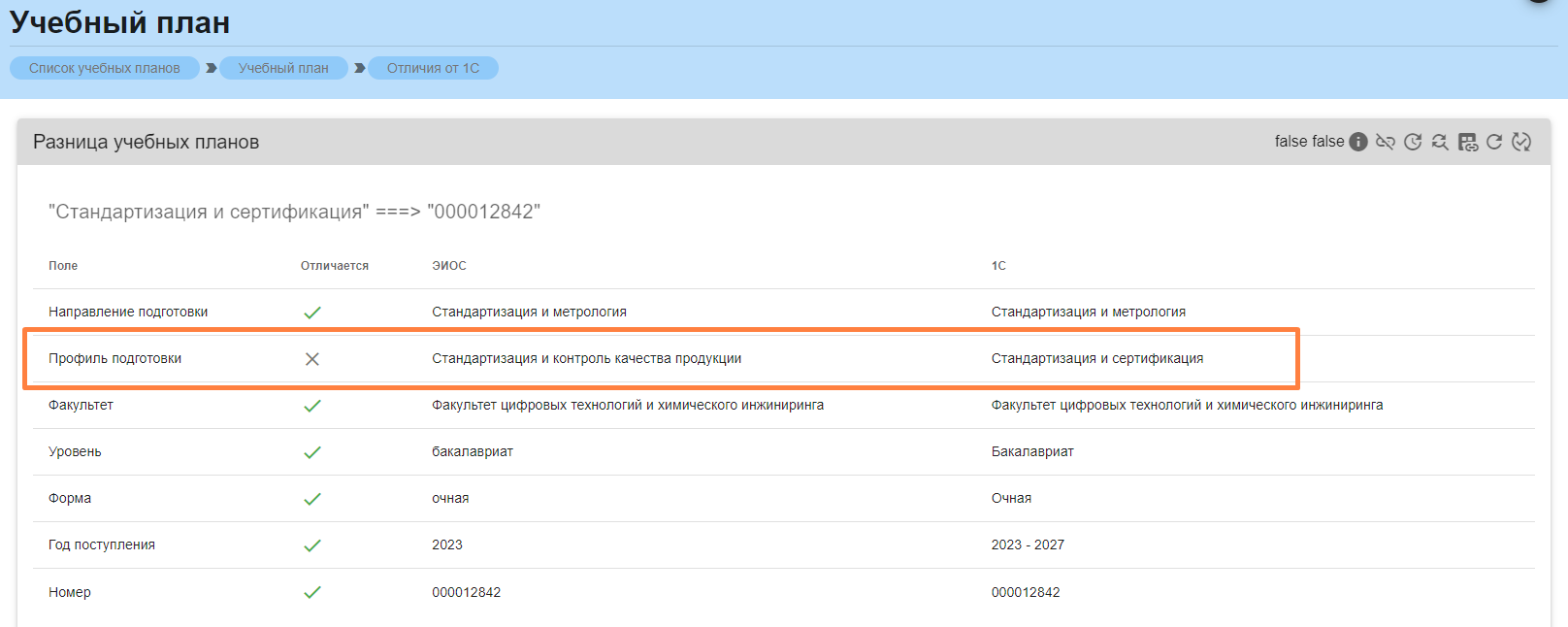This screenshot has width=1568, height=627.
Task: Click ЭИОС number cell 000012842
Action: [467, 592]
